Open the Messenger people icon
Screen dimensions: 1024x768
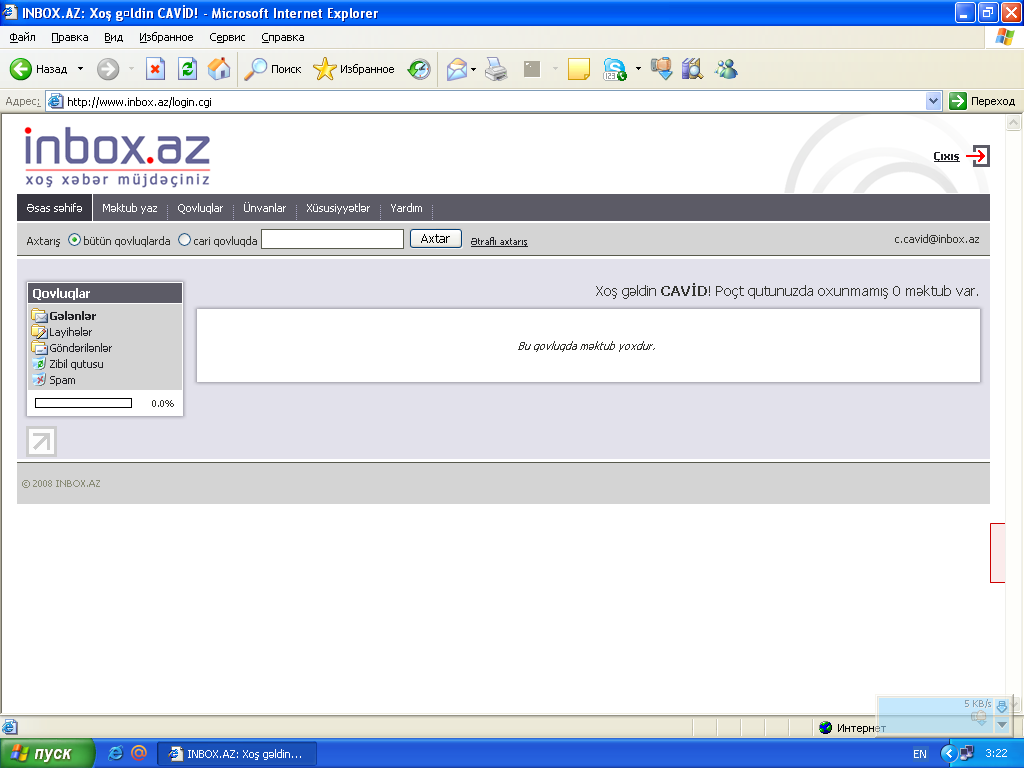coord(726,69)
